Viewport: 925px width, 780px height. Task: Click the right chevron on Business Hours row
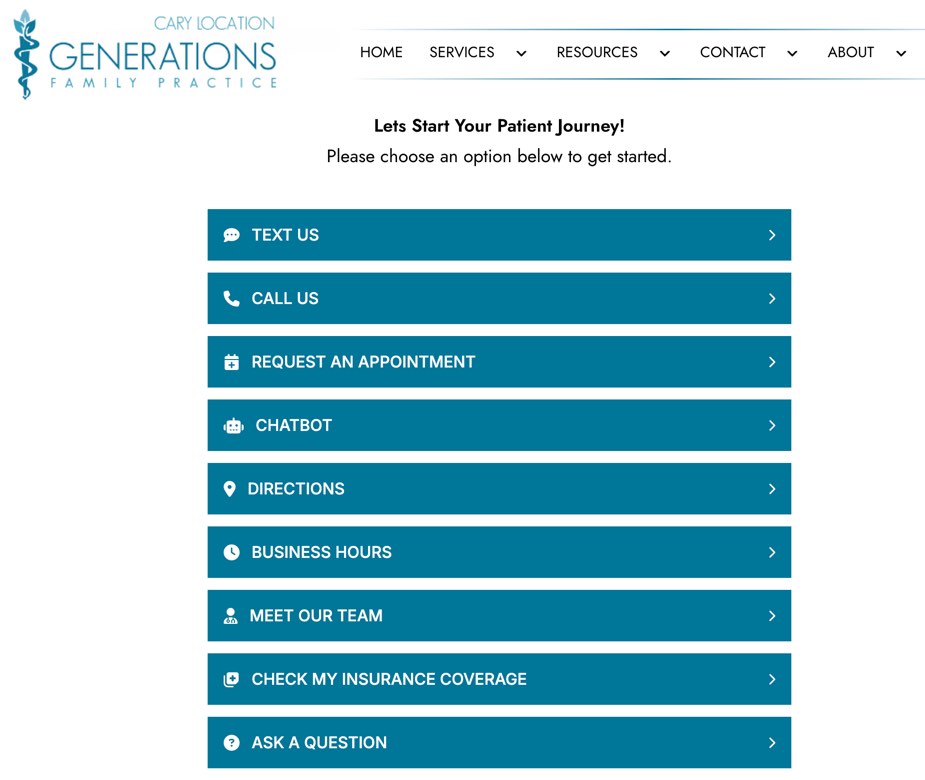[x=772, y=552]
